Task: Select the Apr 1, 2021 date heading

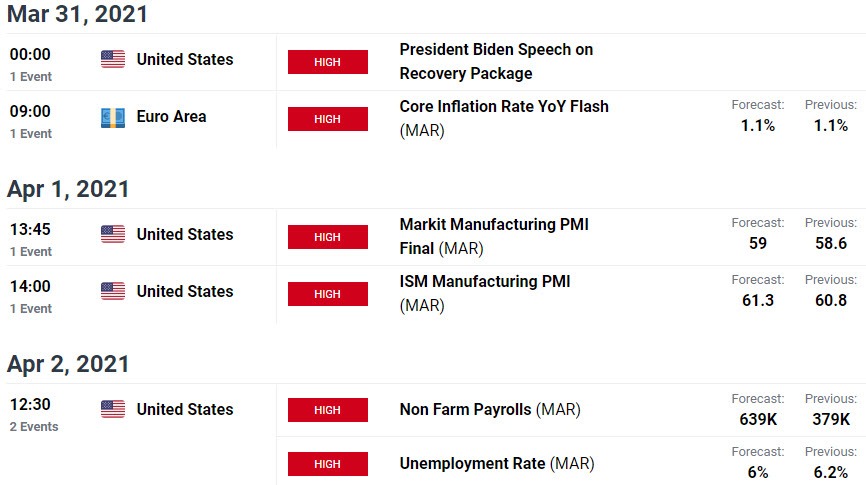Action: pos(68,189)
